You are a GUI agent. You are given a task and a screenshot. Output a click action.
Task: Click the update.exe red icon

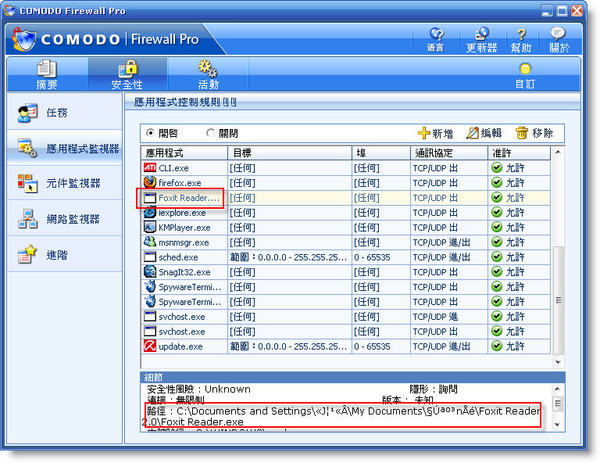tap(150, 346)
